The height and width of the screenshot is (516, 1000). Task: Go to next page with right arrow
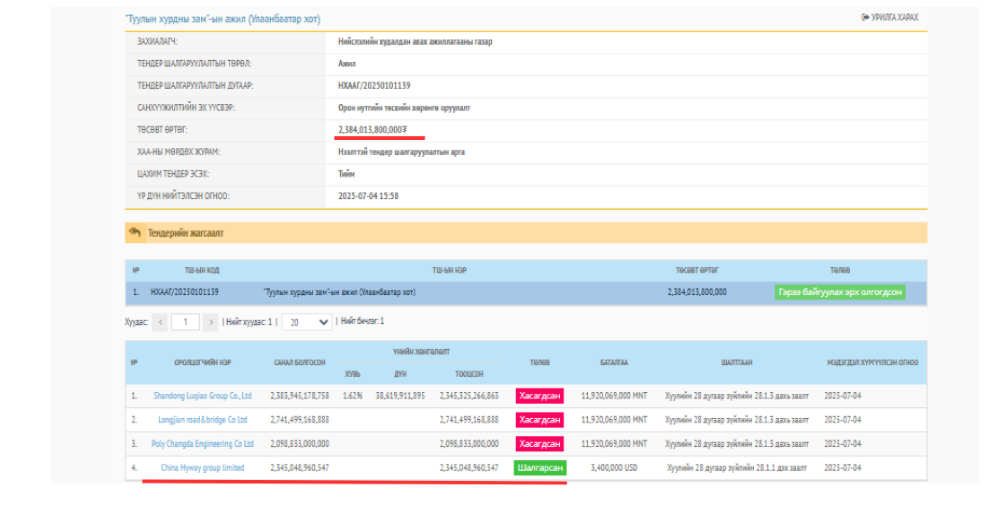click(x=210, y=322)
